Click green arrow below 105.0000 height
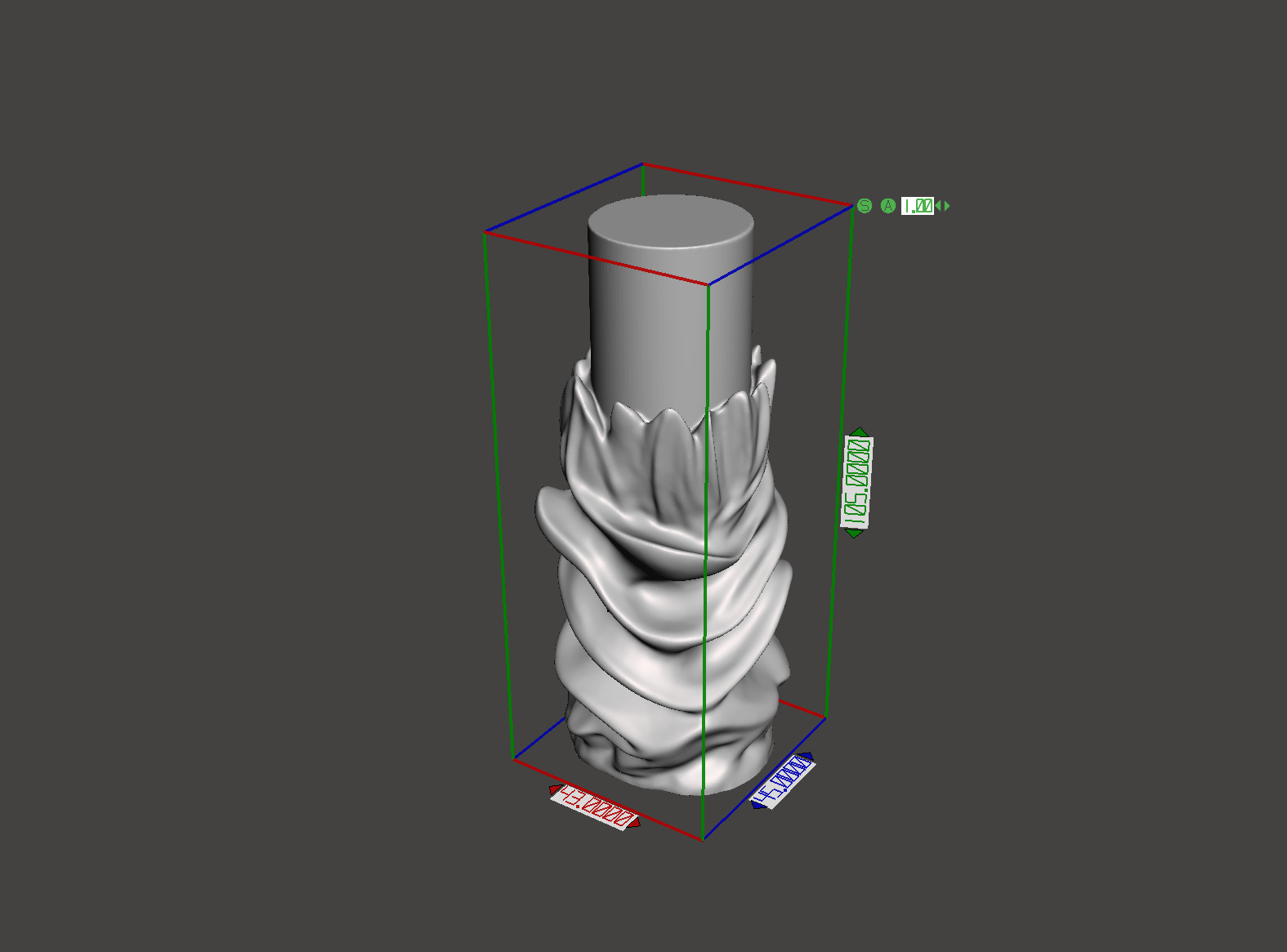Viewport: 1287px width, 952px height. [854, 534]
